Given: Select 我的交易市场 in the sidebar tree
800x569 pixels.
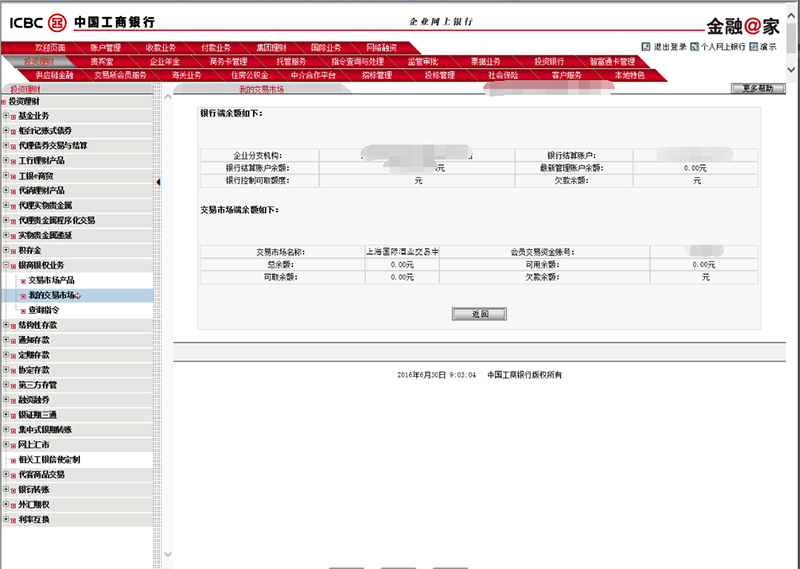Looking at the screenshot, I should tap(51, 296).
